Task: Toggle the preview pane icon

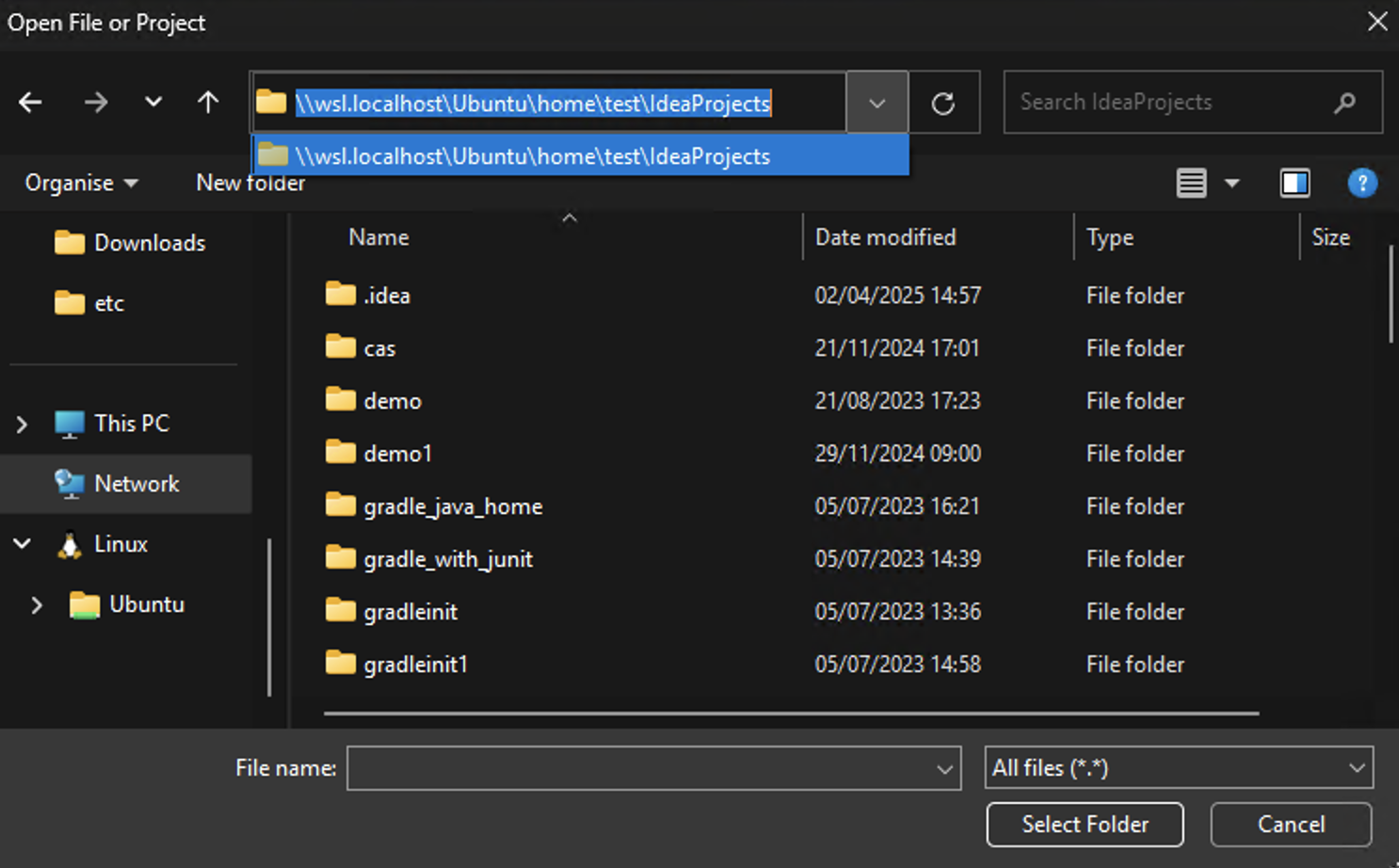Action: (x=1295, y=183)
